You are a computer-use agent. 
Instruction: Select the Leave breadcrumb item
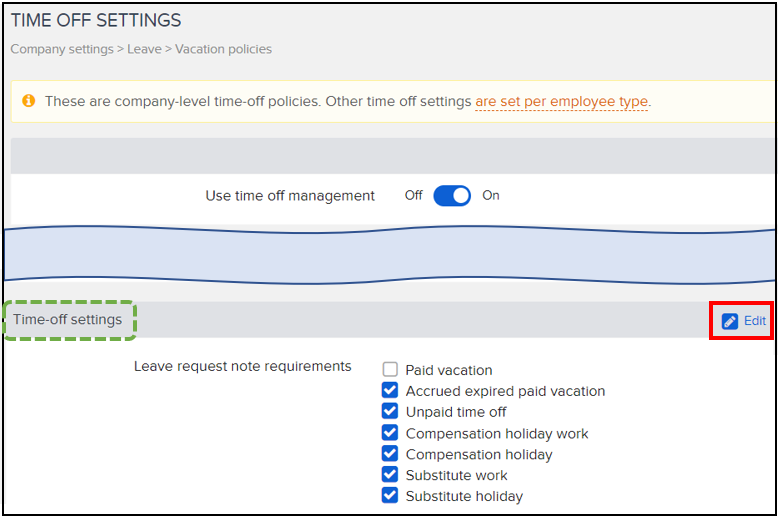pos(143,49)
